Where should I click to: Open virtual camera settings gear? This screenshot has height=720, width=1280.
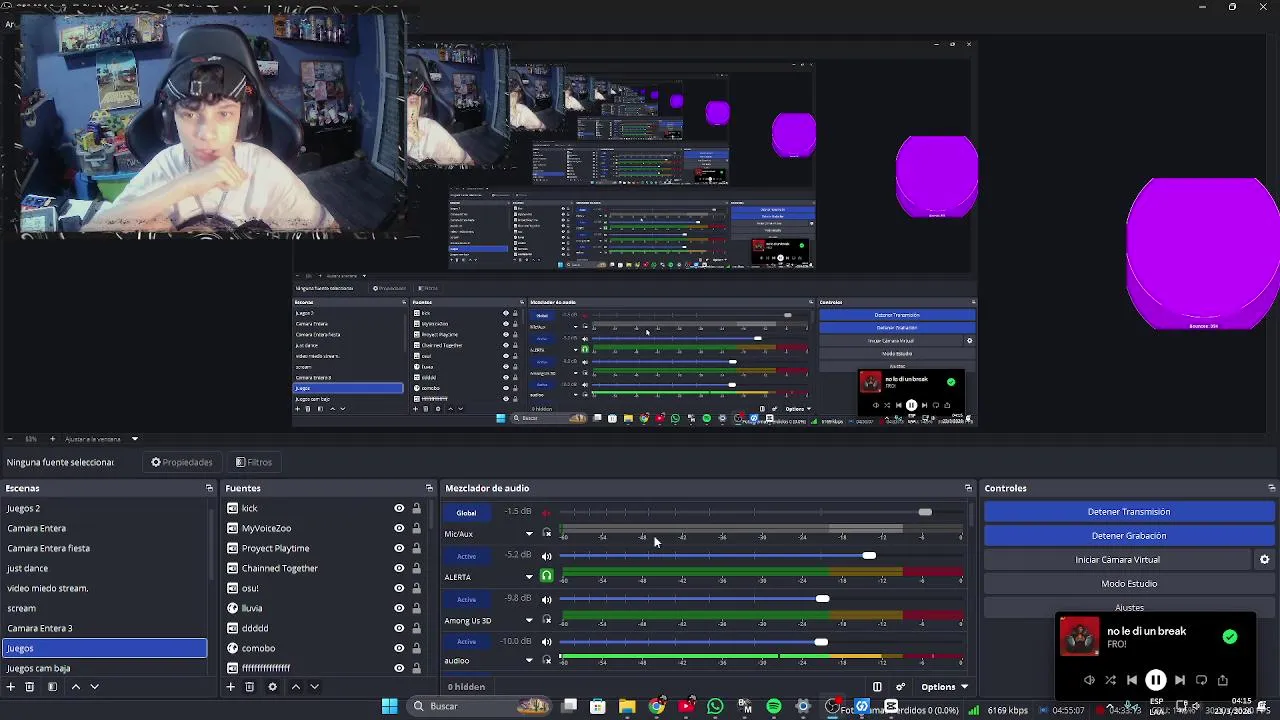(x=1264, y=560)
